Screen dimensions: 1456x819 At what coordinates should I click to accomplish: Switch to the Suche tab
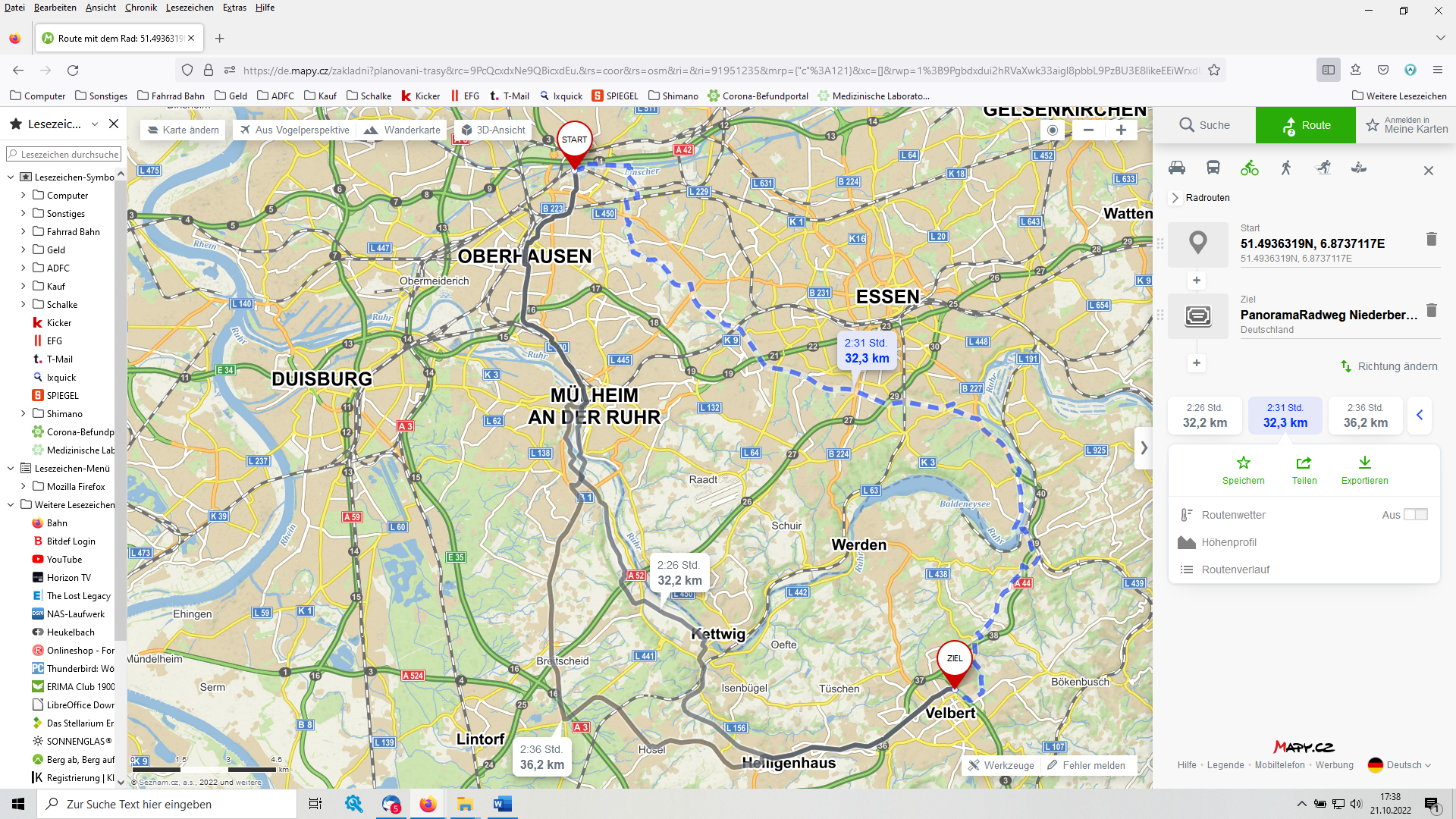1204,125
